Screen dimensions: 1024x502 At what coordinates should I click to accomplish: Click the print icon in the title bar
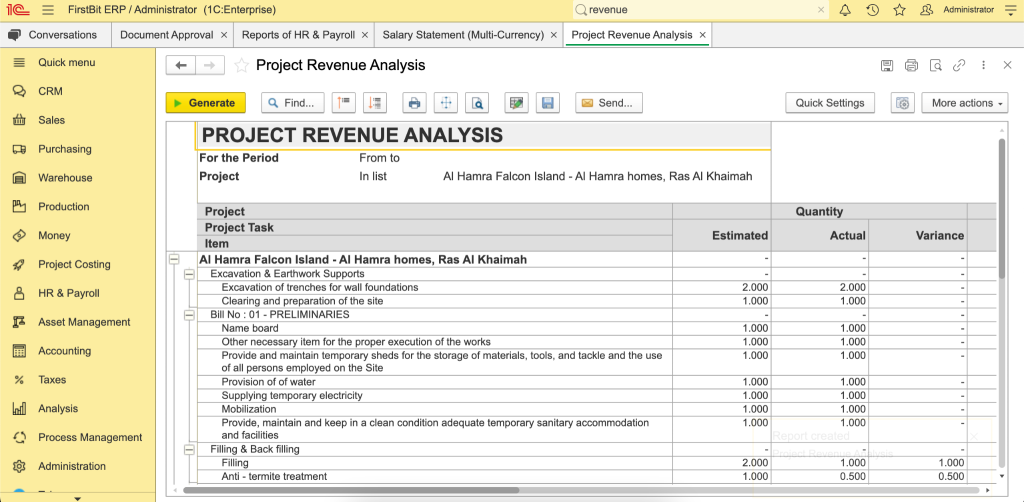pyautogui.click(x=911, y=65)
